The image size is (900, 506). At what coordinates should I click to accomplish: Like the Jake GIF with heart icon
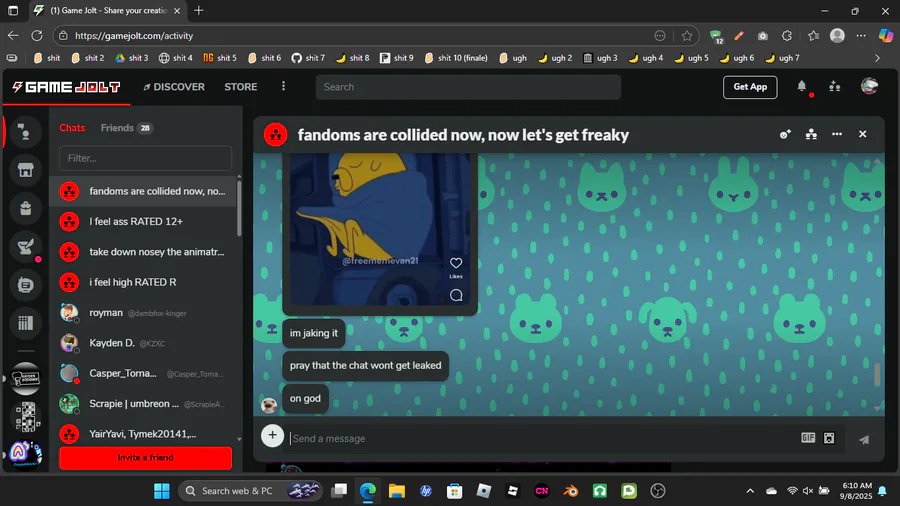(456, 263)
